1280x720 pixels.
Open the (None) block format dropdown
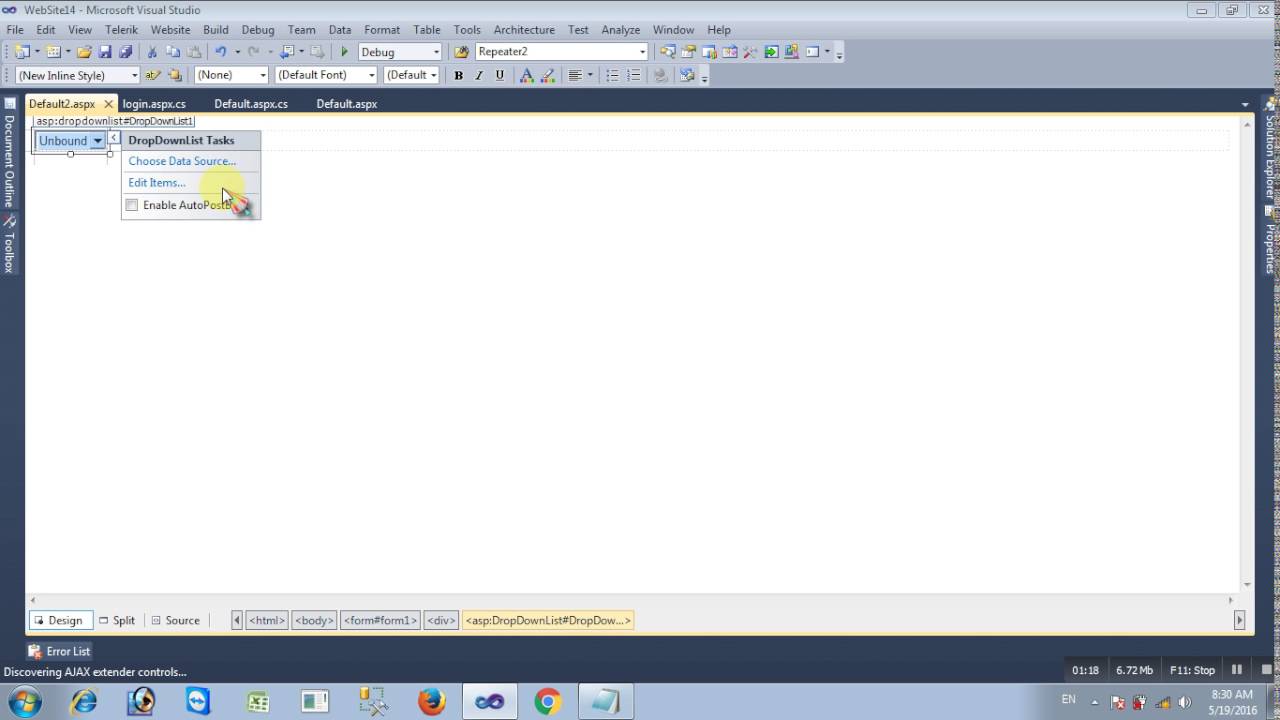[263, 75]
